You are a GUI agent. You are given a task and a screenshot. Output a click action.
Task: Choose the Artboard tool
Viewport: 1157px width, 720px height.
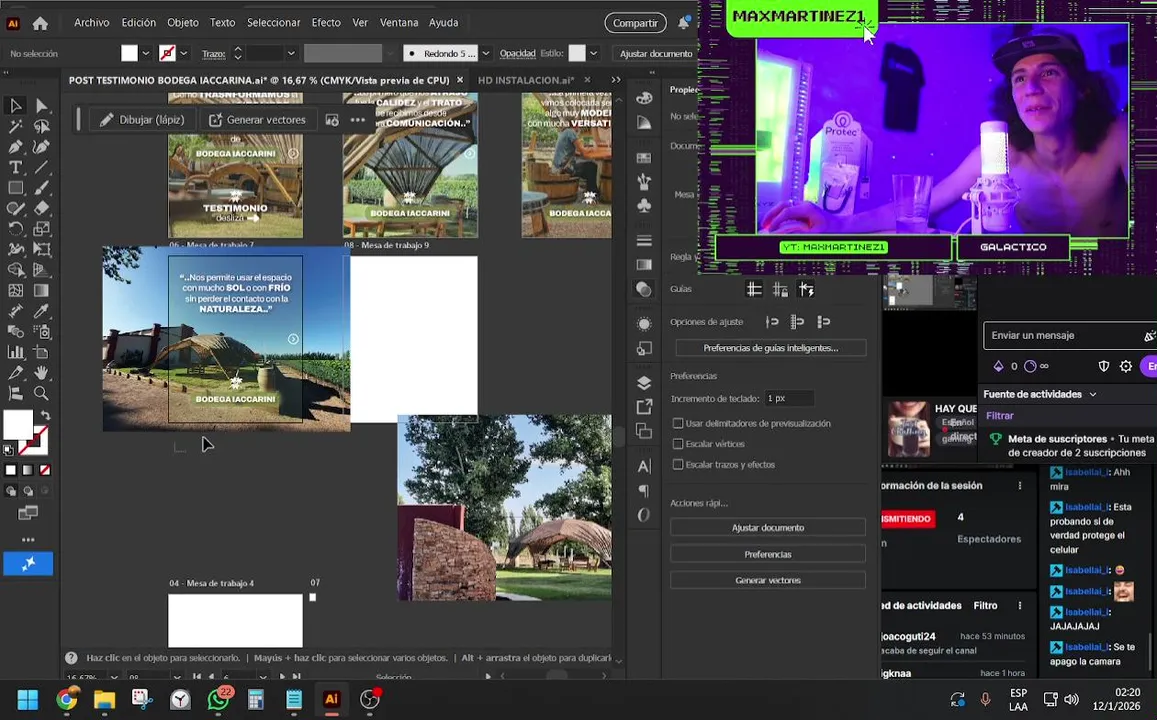41,352
